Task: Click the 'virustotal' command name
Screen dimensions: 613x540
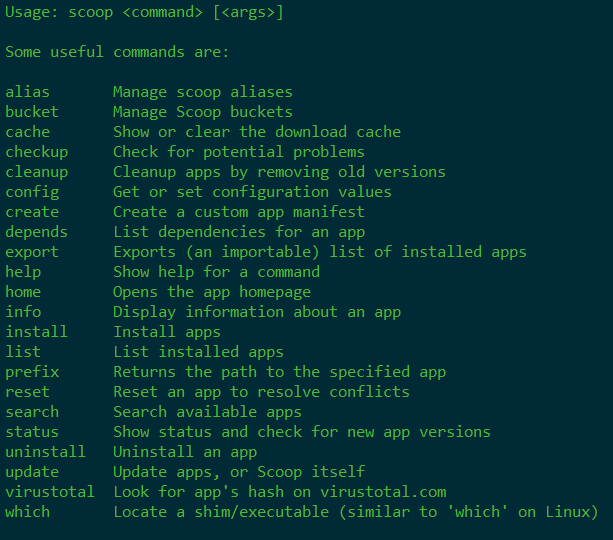Action: 50,492
